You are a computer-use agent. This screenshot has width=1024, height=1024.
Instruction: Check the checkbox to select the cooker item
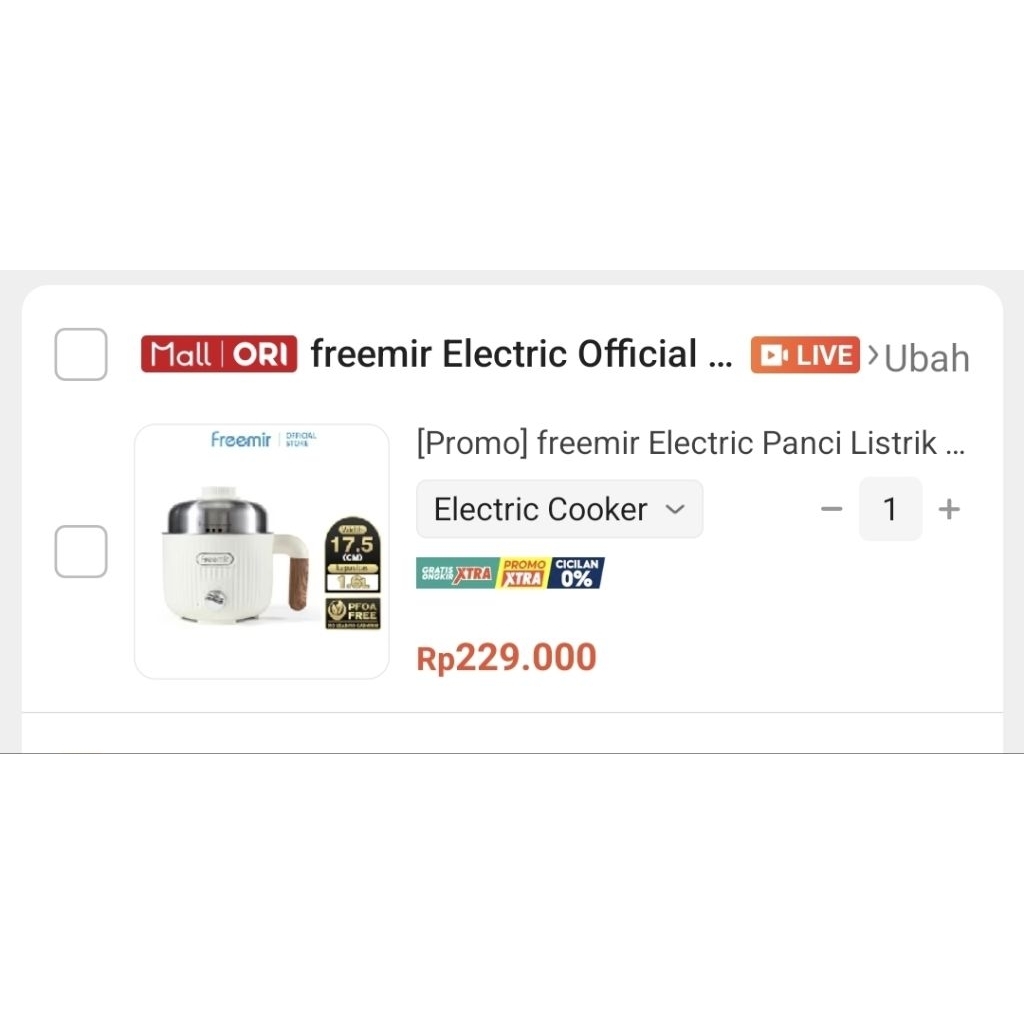80,551
